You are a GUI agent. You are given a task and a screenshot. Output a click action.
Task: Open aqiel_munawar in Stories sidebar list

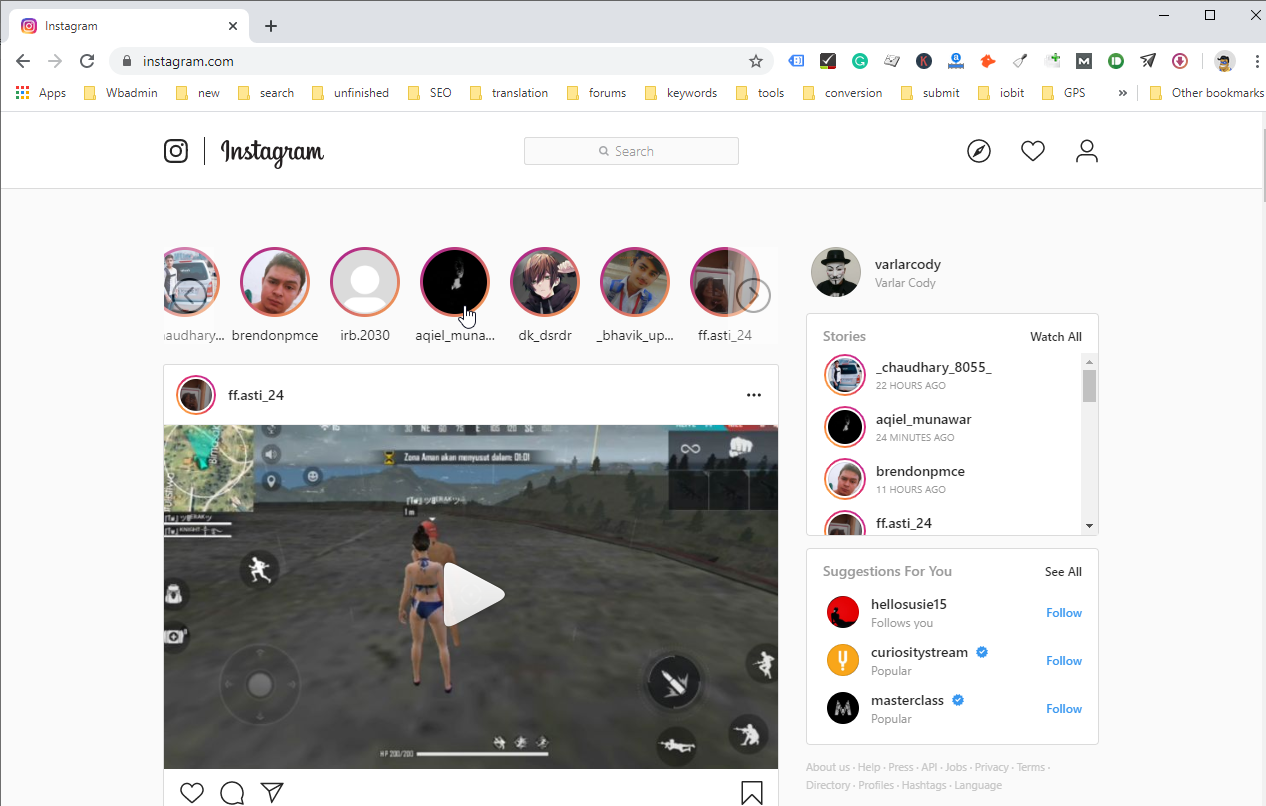[x=923, y=420]
